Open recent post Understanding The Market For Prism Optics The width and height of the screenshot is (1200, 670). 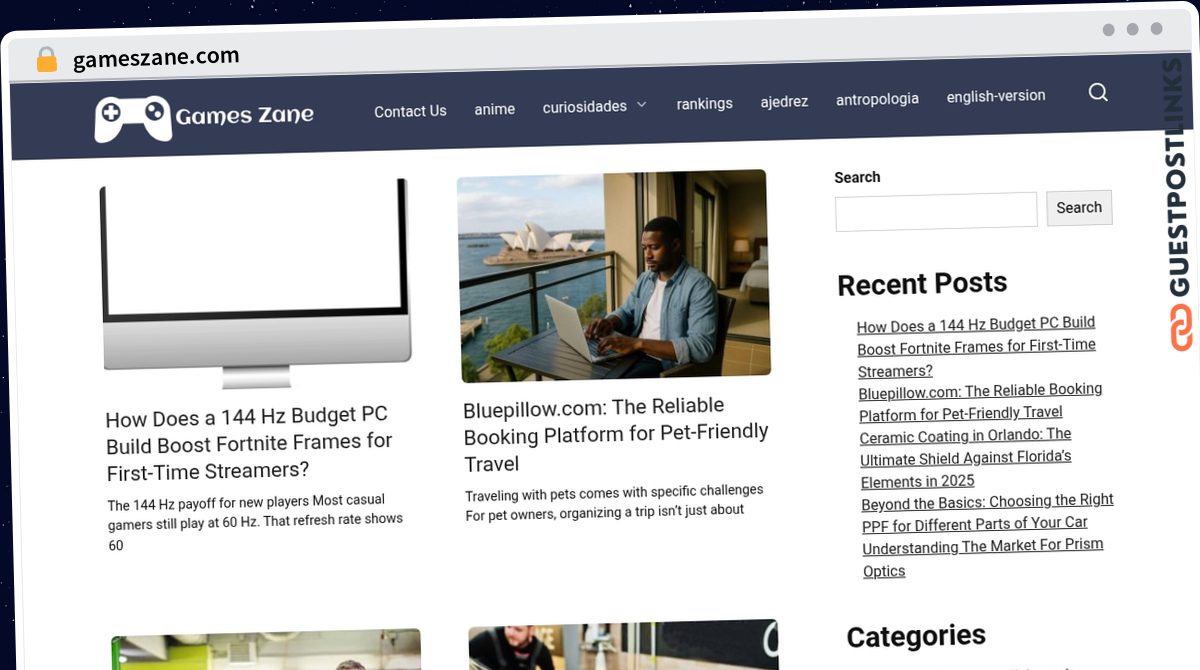coord(983,558)
